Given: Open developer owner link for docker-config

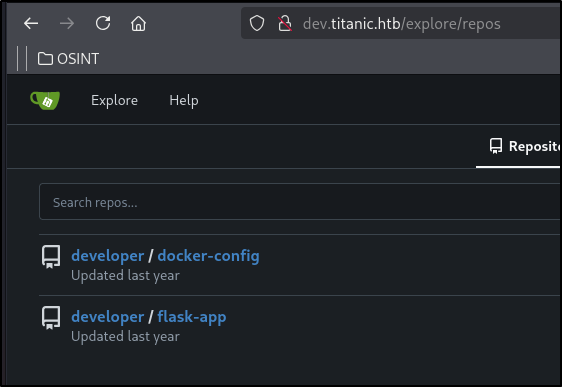Looking at the screenshot, I should point(108,256).
